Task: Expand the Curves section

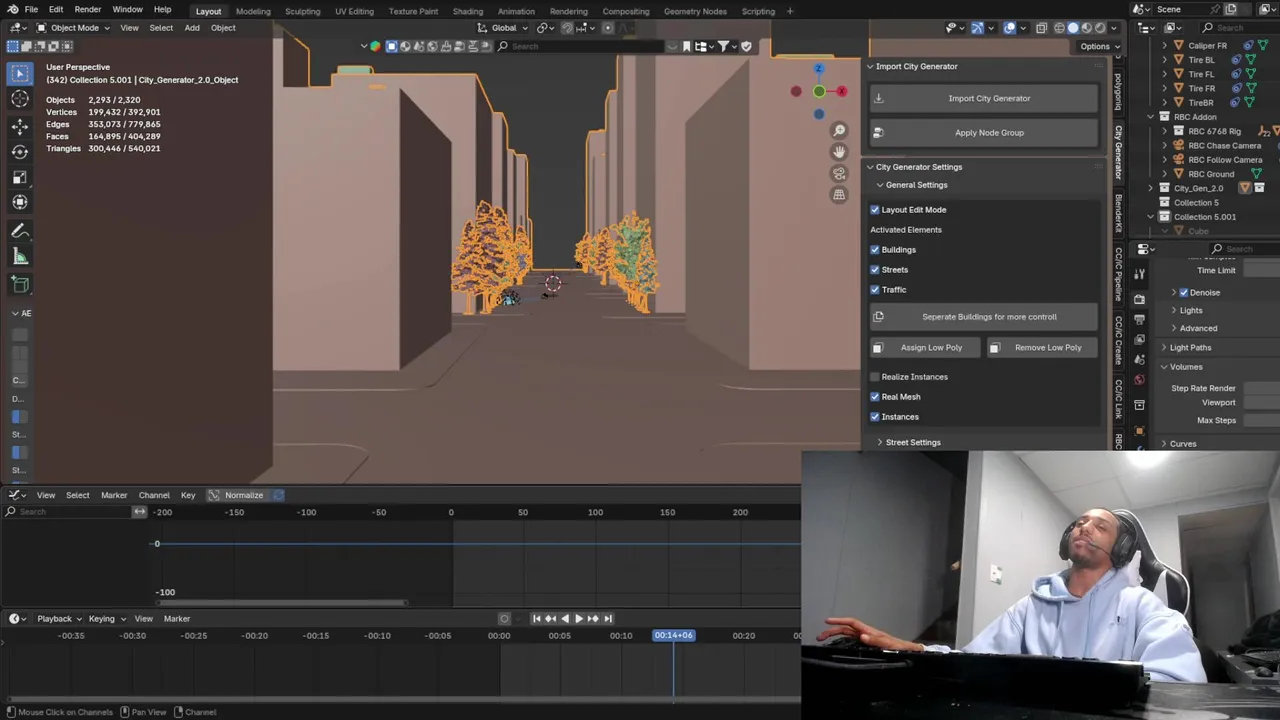Action: 1164,444
